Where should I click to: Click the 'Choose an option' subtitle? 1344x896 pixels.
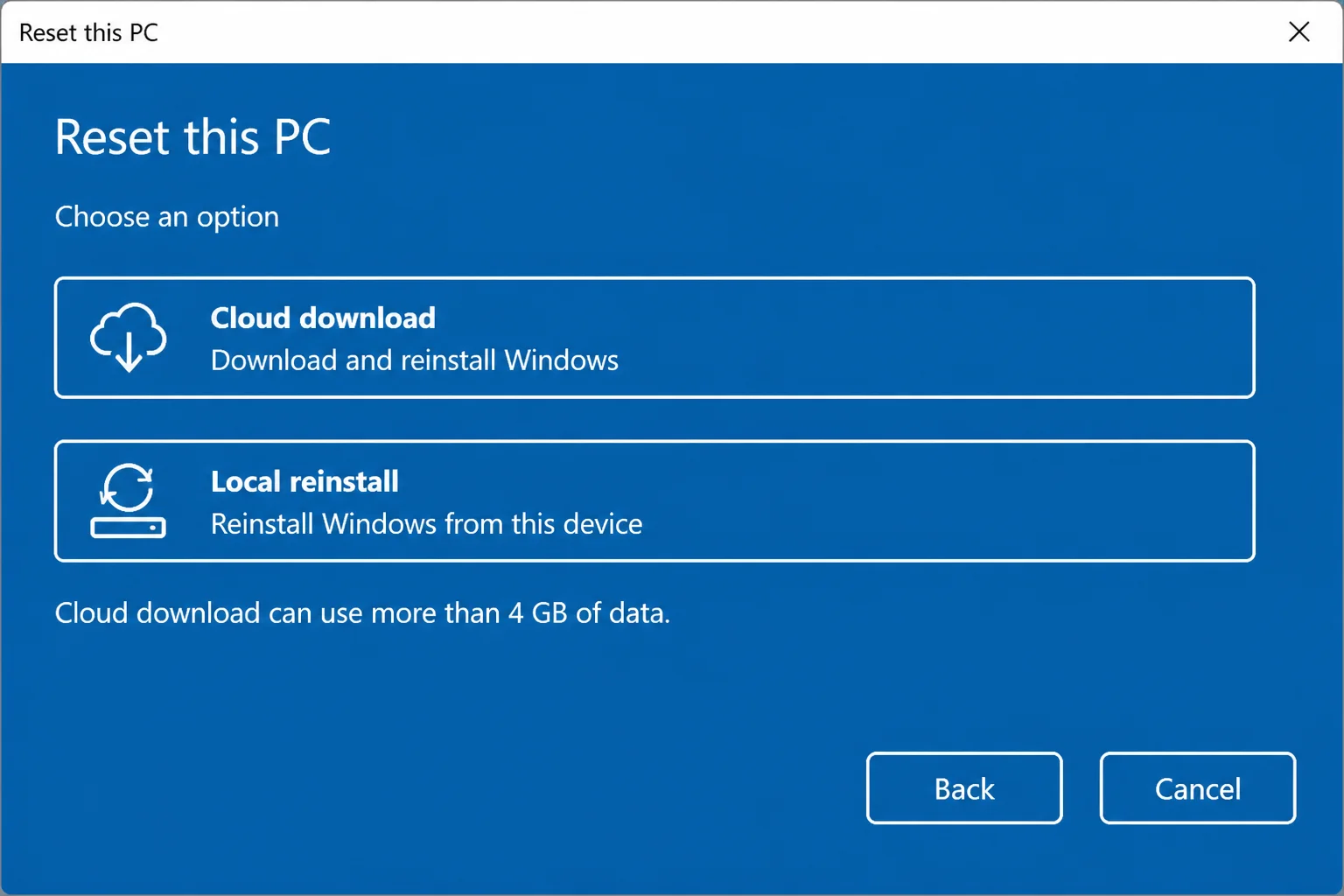click(x=167, y=217)
